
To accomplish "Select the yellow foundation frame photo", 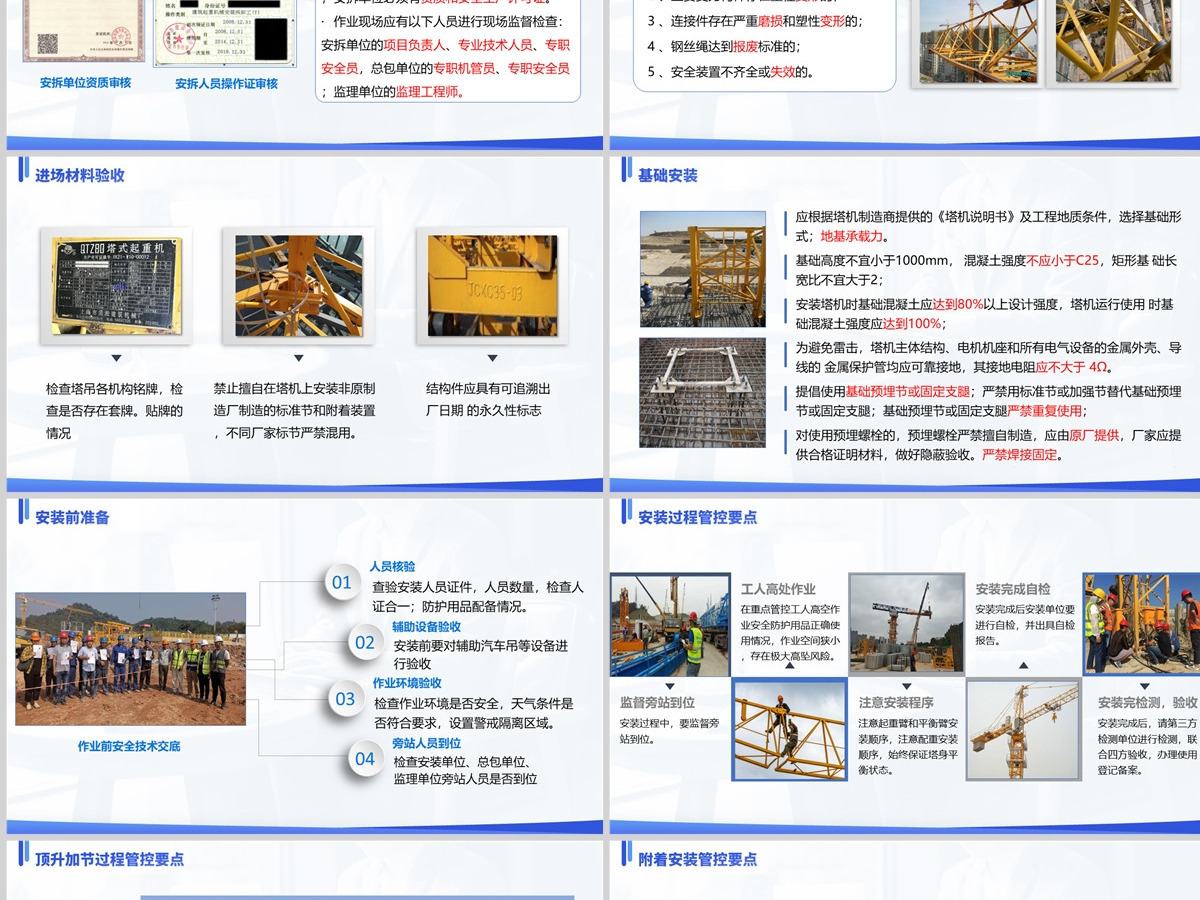I will click(703, 269).
